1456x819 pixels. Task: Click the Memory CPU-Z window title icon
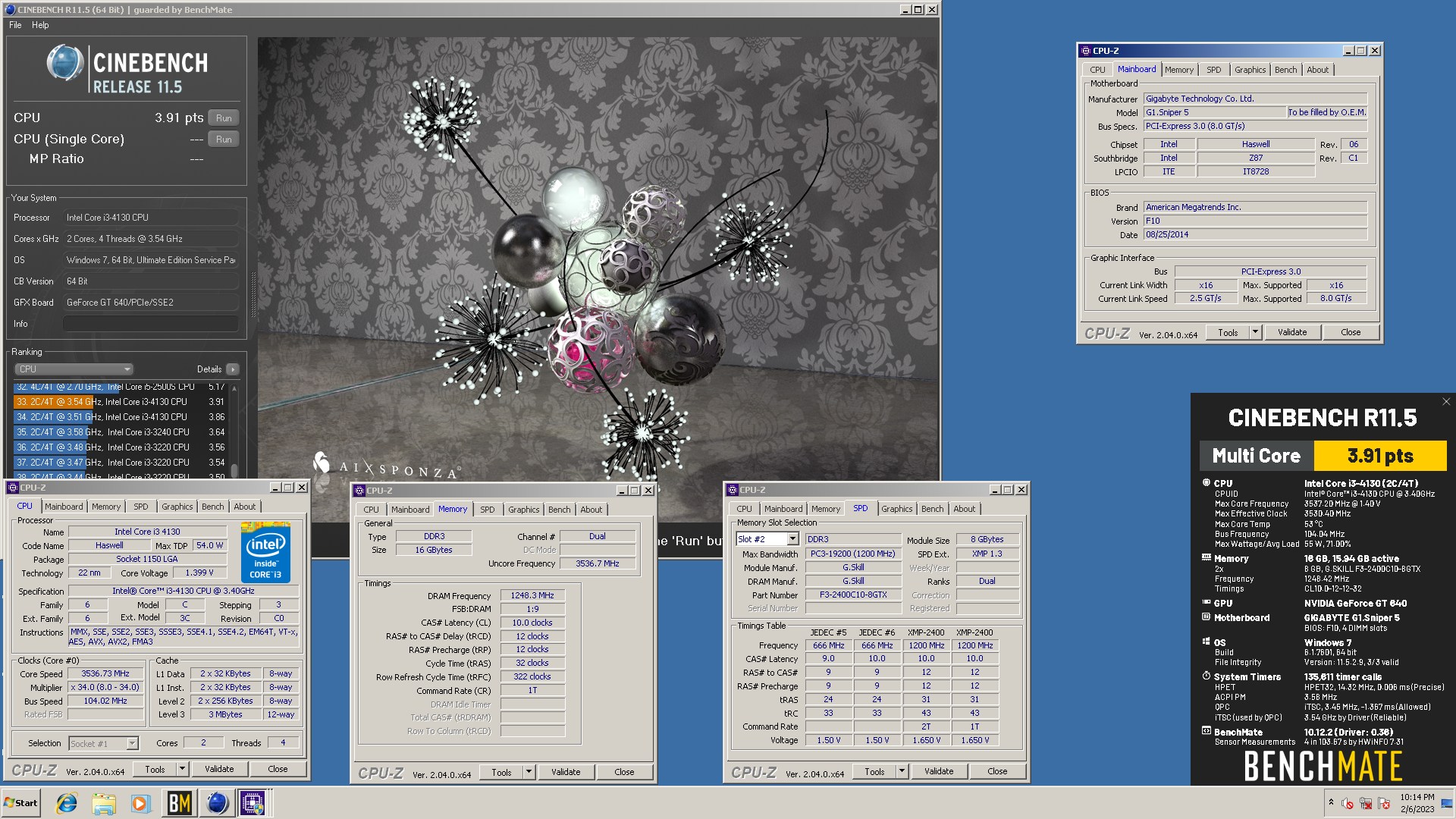360,491
